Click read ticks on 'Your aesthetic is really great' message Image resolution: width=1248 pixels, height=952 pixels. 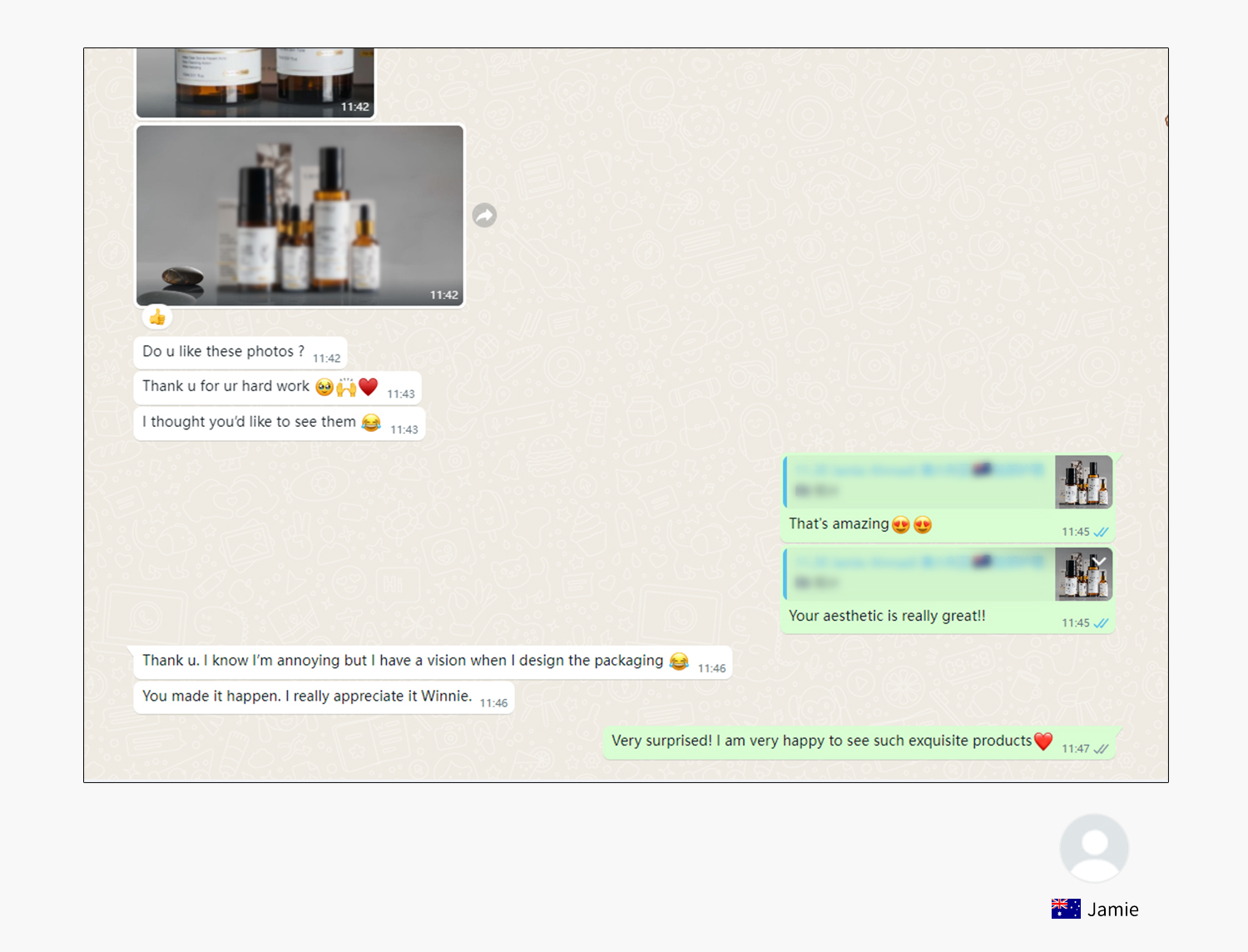point(1101,623)
